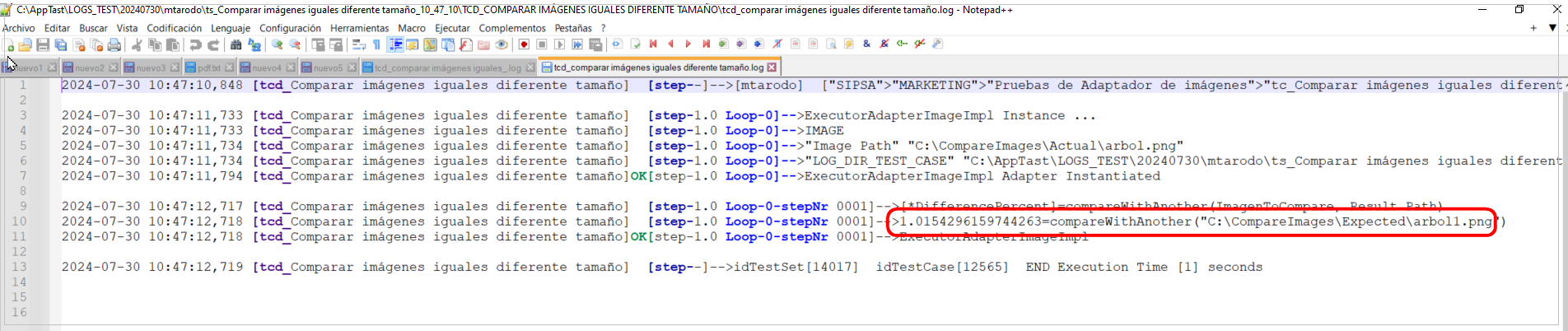Start macro recording with red record icon
1568x331 pixels.
tap(524, 44)
